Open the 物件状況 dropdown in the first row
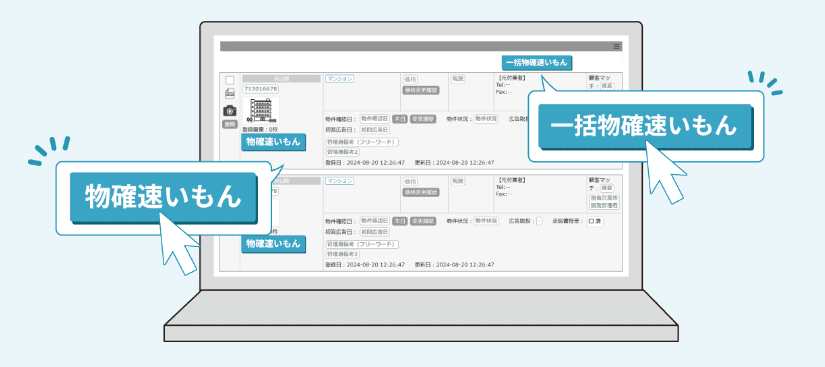Screen dimensions: 825x367 [486, 119]
